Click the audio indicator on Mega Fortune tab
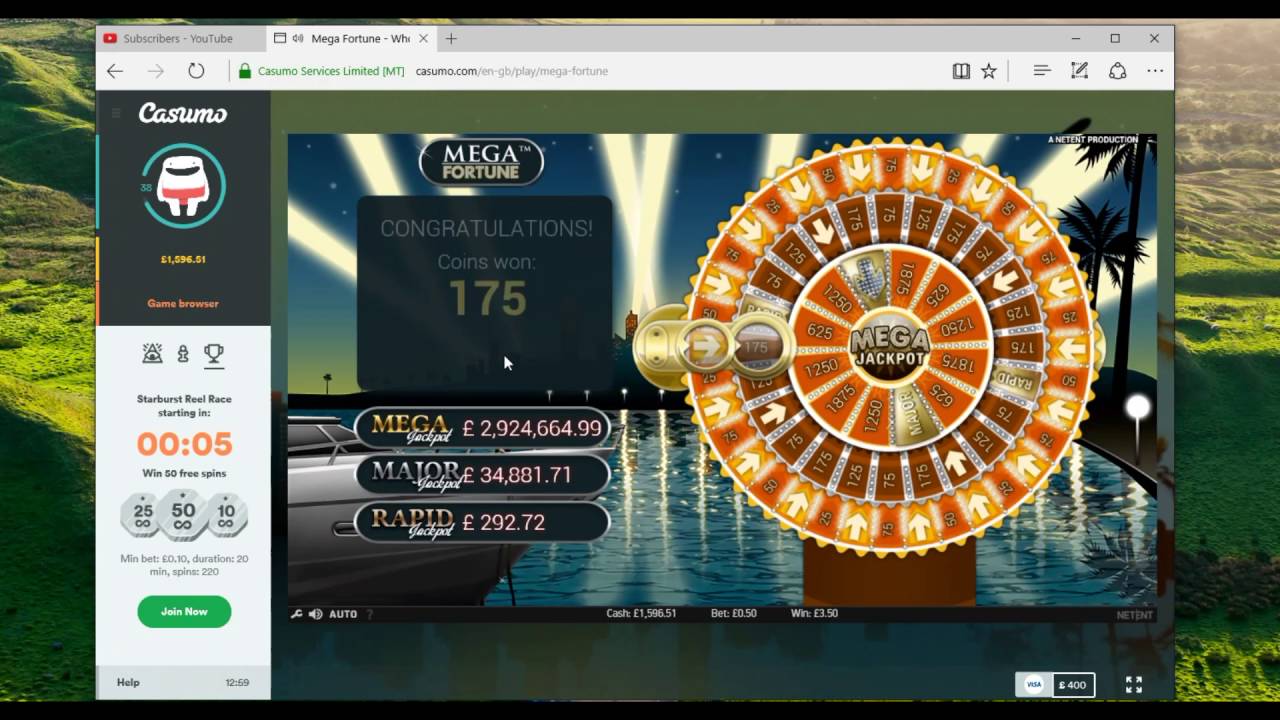Screen dimensions: 1280x720 click(298, 39)
